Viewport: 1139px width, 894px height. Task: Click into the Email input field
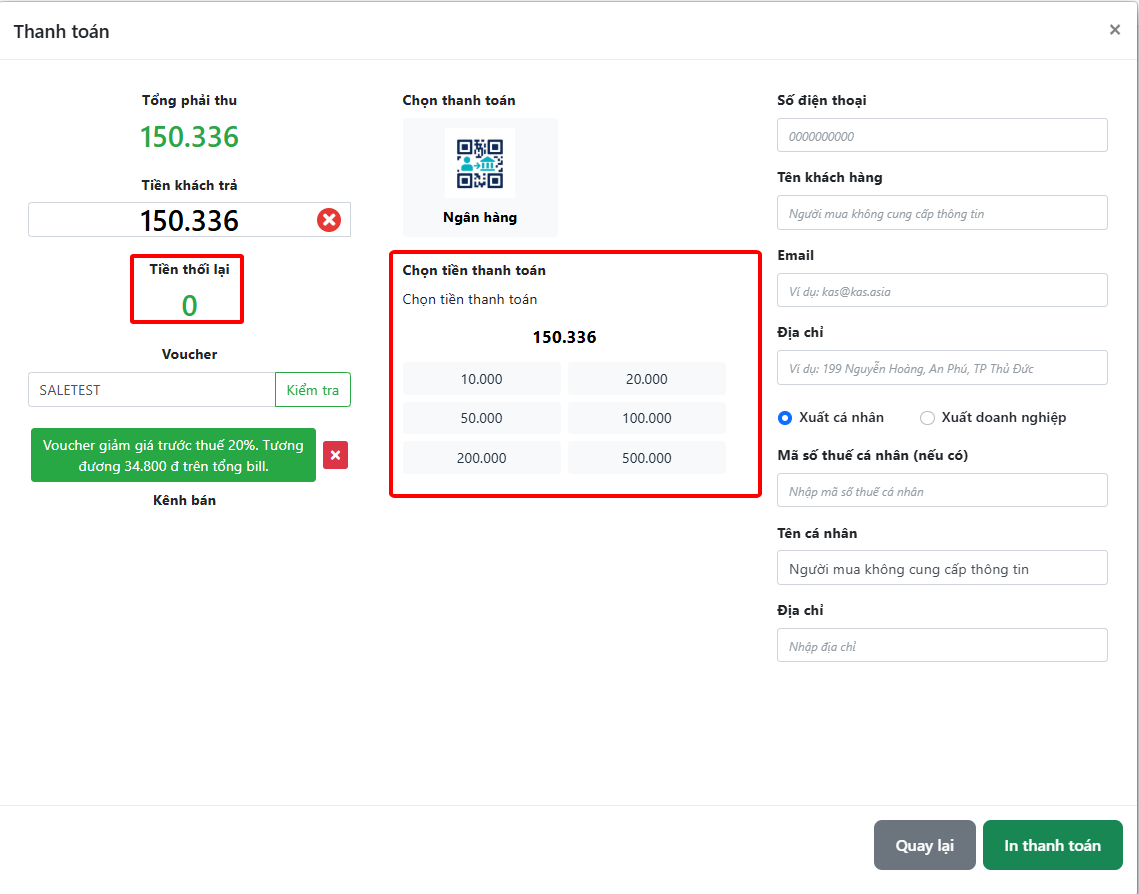pos(942,291)
